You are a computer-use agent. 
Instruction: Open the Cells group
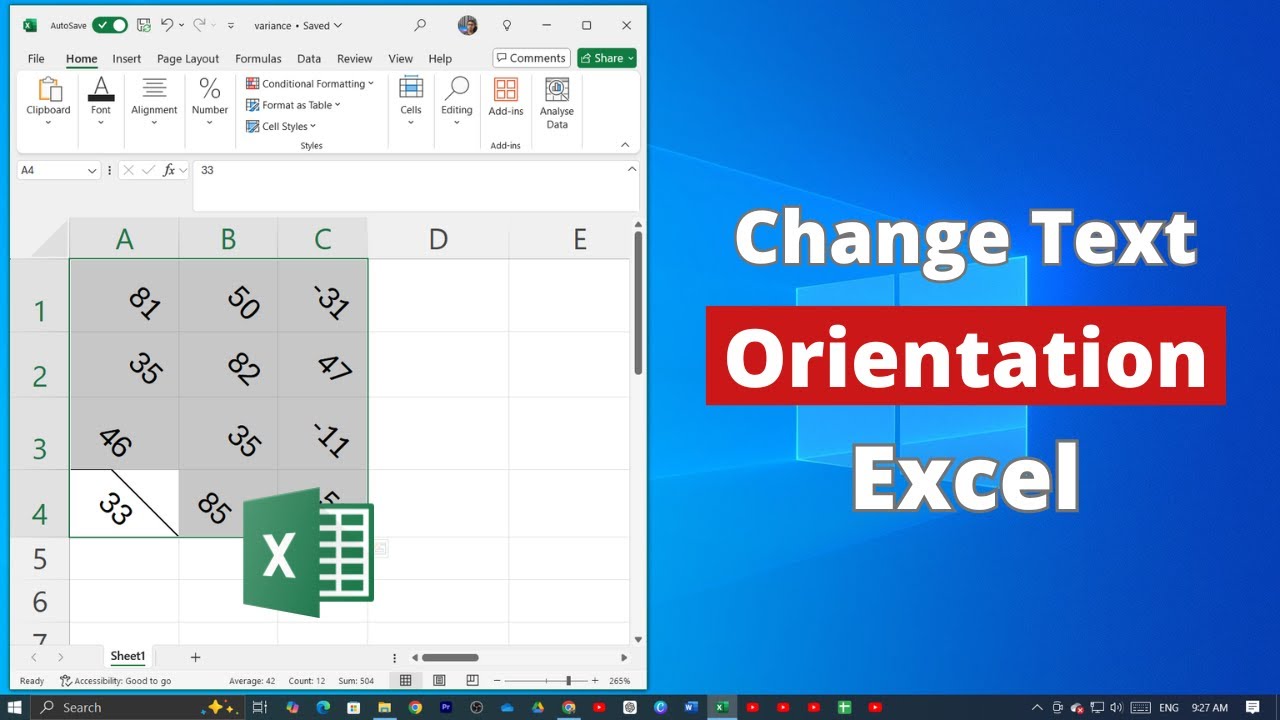tap(411, 102)
